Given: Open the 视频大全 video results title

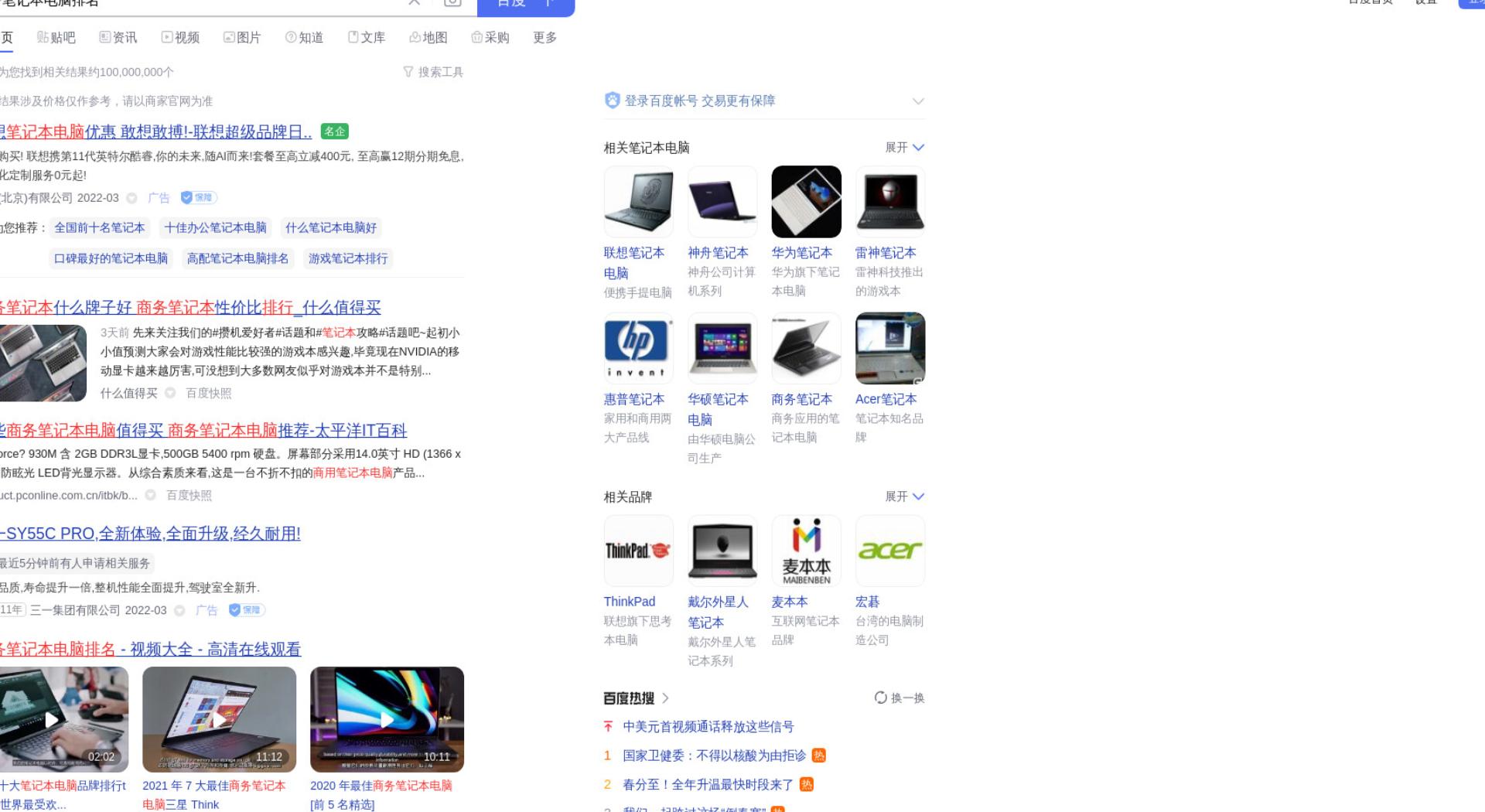Looking at the screenshot, I should coord(150,650).
